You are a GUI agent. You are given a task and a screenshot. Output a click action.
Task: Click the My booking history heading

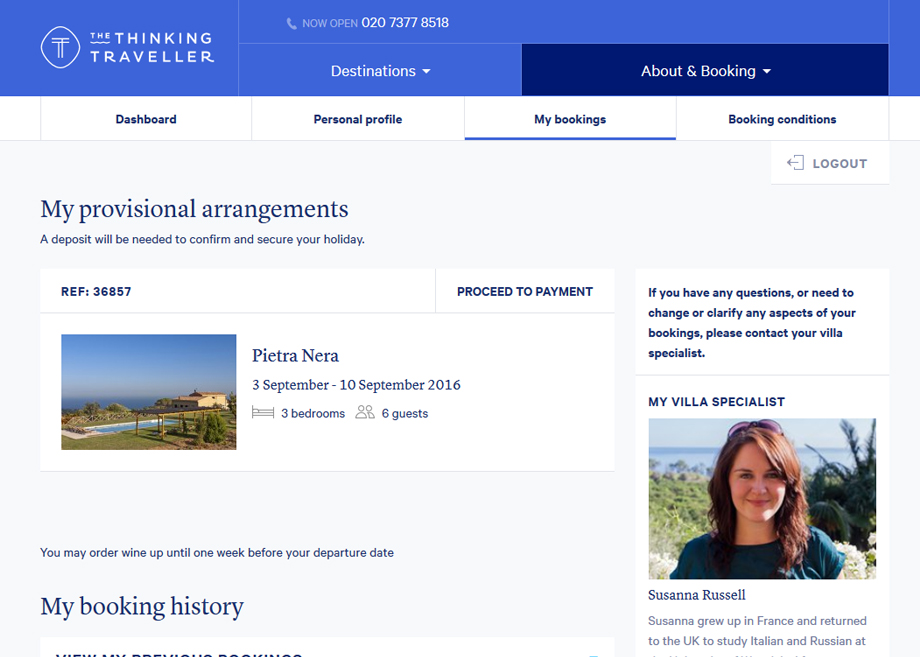[x=142, y=607]
